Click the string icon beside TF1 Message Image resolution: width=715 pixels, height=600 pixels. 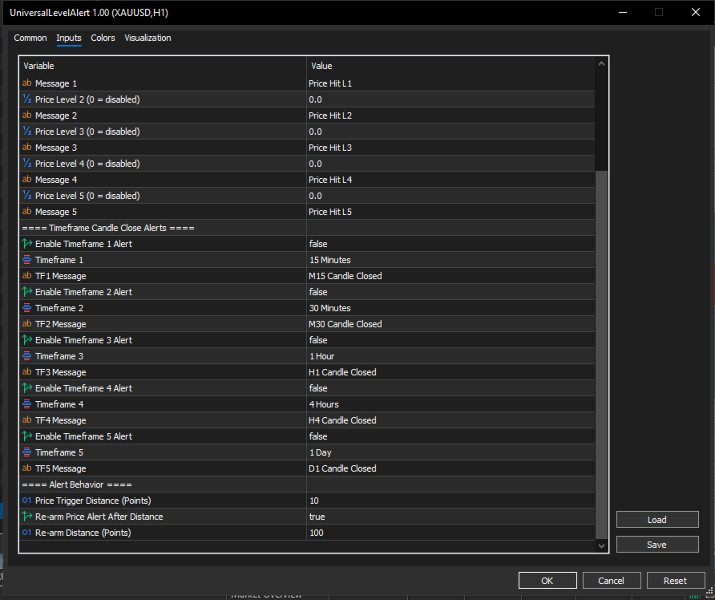tap(27, 276)
